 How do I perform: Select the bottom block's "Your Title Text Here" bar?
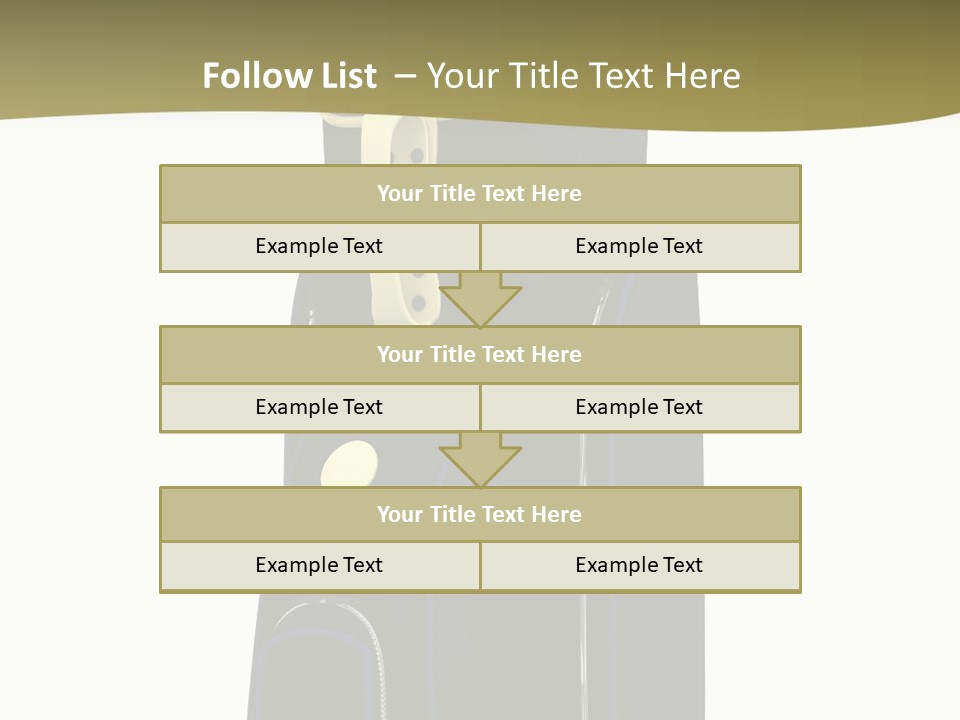coord(480,515)
